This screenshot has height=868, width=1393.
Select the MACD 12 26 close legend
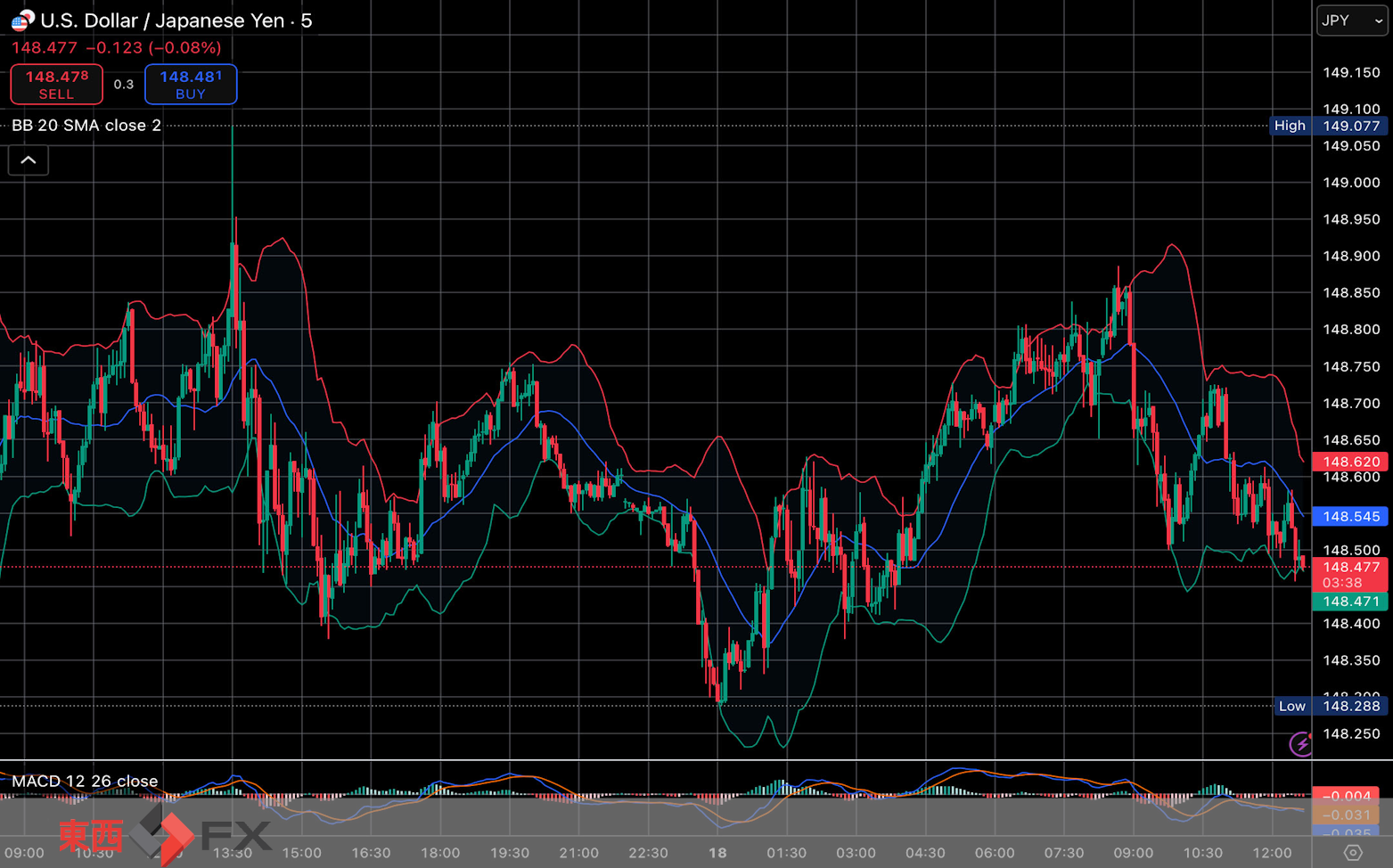pos(85,781)
